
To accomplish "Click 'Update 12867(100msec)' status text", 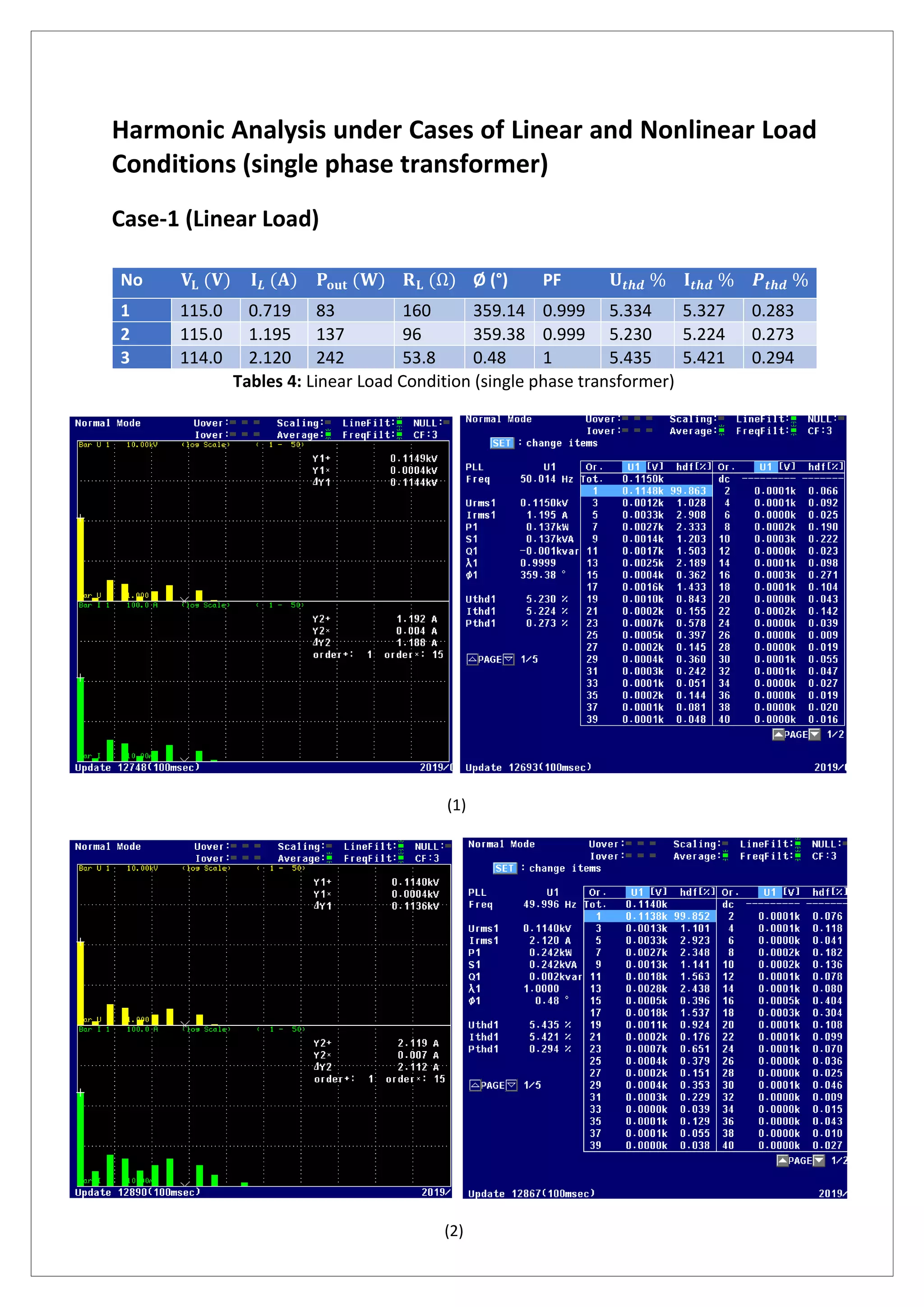I will [x=531, y=1193].
